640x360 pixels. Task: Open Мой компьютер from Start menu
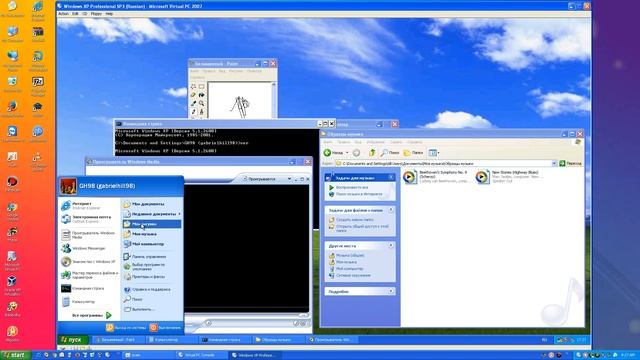point(152,244)
